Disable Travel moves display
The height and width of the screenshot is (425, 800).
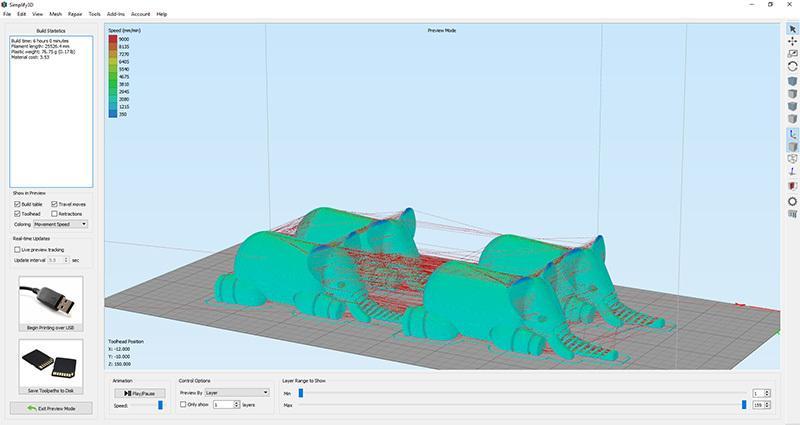55,204
